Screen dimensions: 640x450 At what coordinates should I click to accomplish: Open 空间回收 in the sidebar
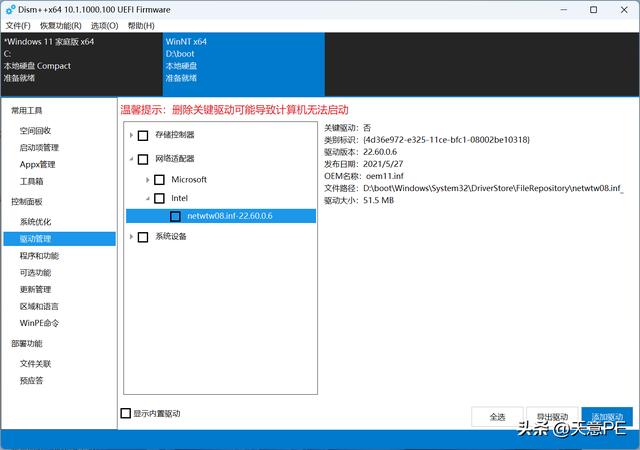click(35, 131)
